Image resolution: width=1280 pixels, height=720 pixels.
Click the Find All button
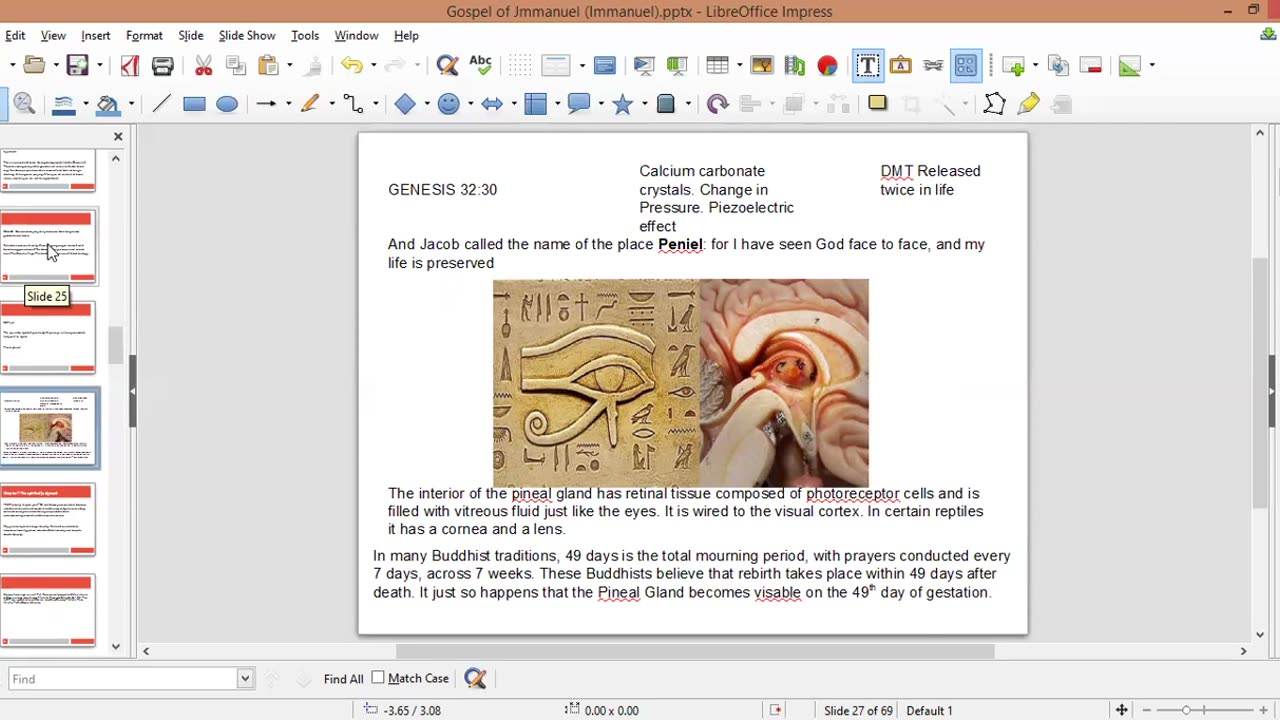pos(343,679)
